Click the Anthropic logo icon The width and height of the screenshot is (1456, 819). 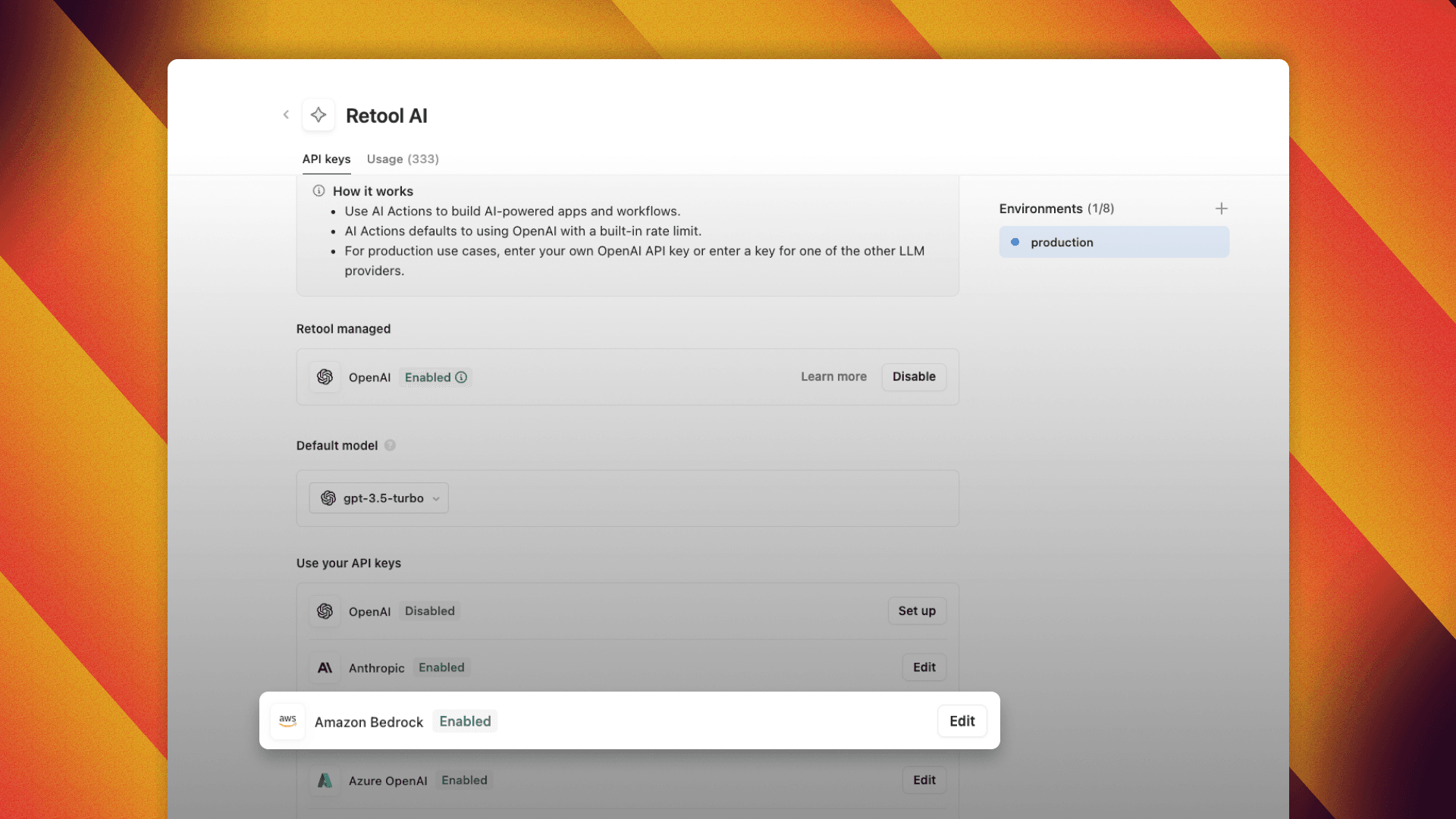pos(325,667)
